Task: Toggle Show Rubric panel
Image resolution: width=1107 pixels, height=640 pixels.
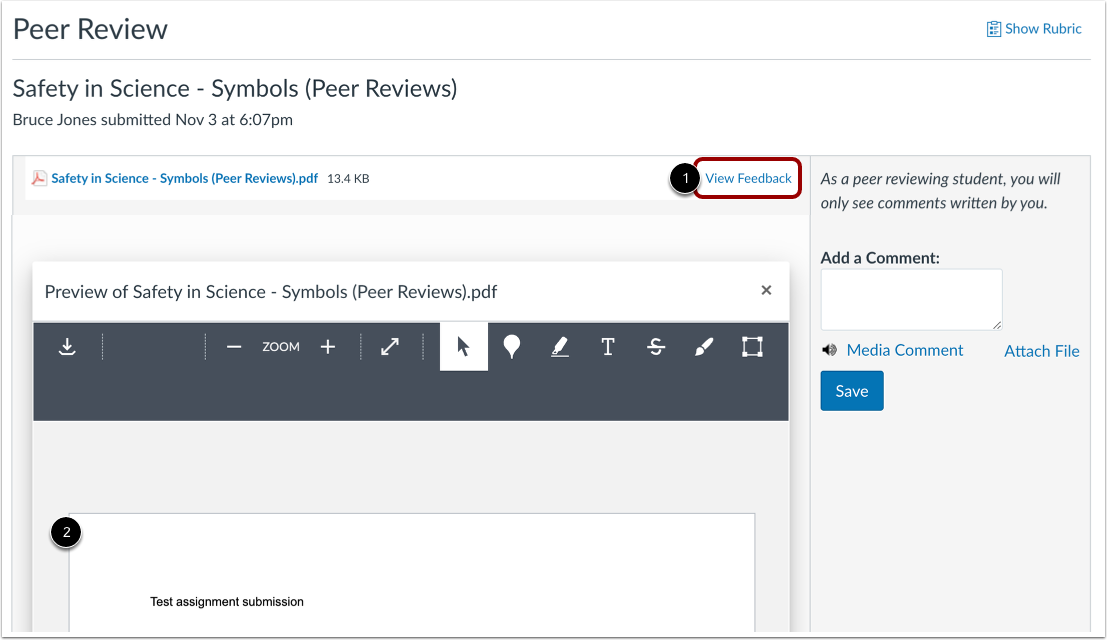Action: (1034, 28)
